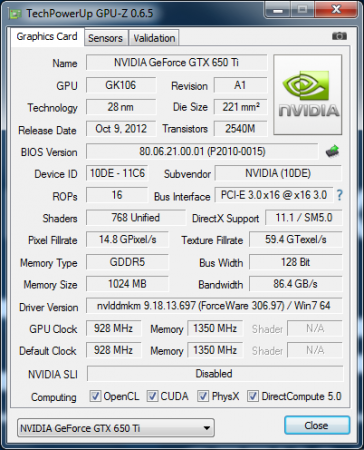Image resolution: width=364 pixels, height=450 pixels.
Task: Click the GPU-Z title bar icon
Action: tap(15, 14)
